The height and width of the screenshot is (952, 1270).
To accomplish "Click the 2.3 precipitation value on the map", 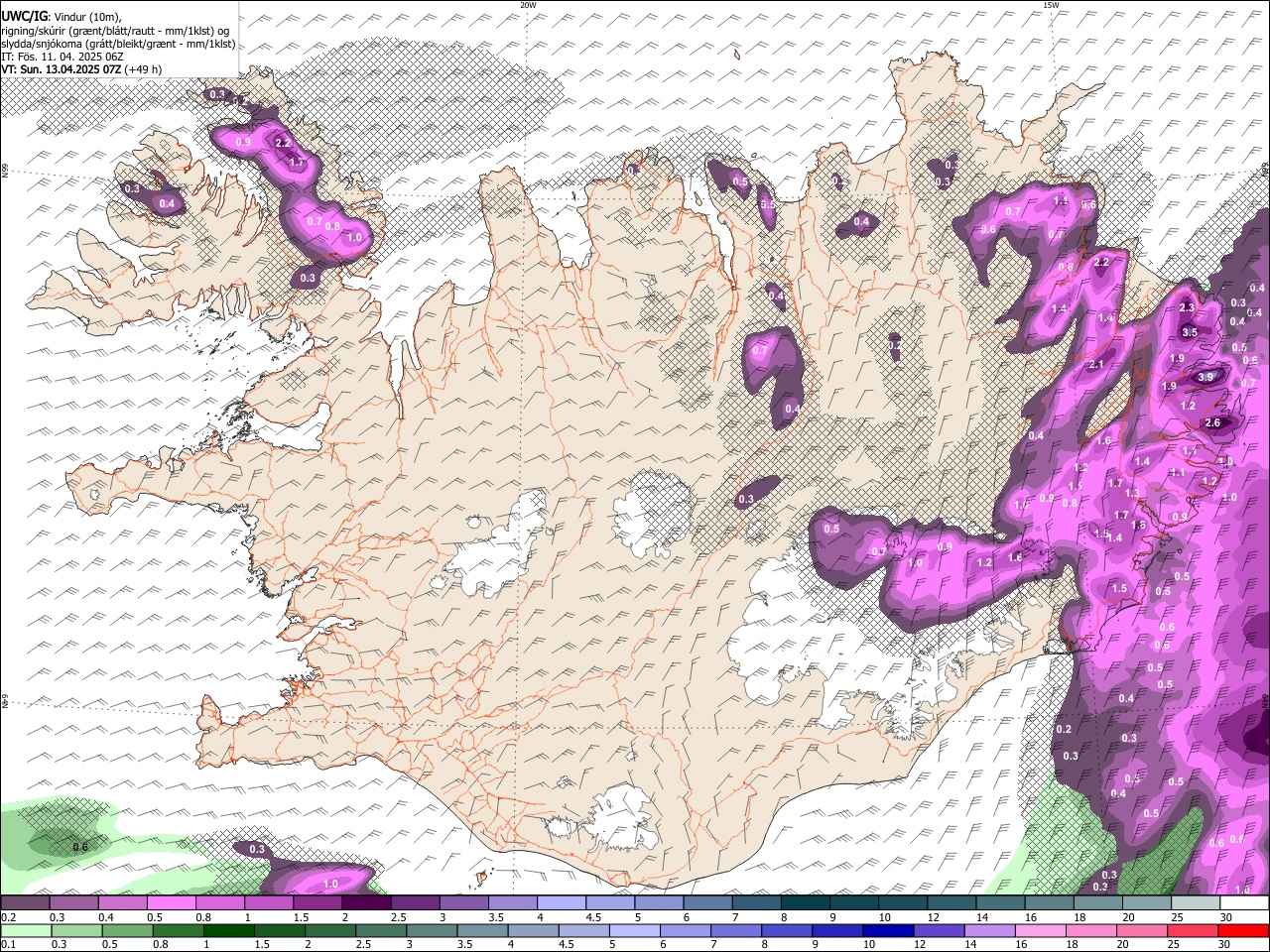I will click(x=1187, y=307).
